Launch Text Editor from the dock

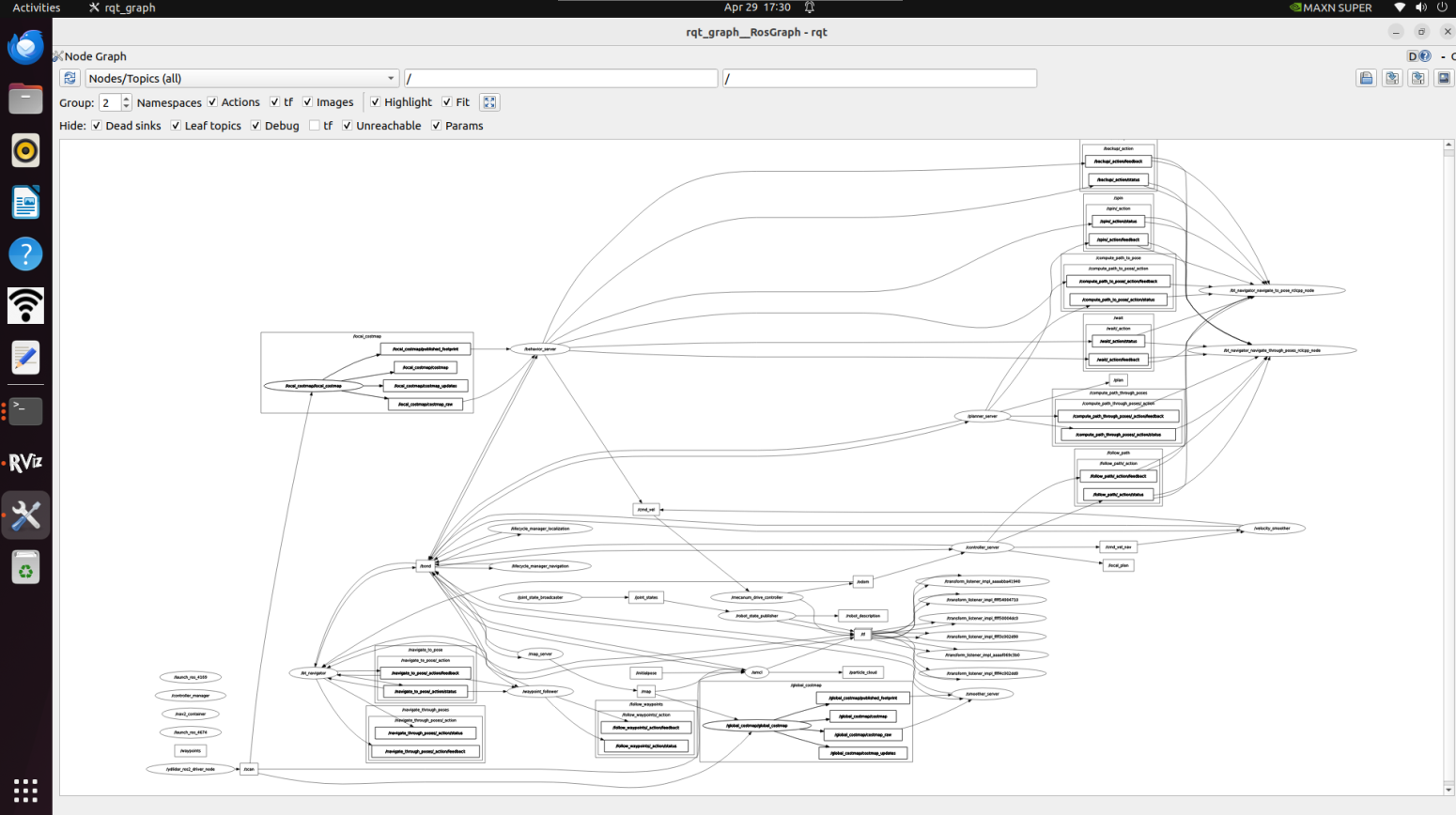click(25, 358)
